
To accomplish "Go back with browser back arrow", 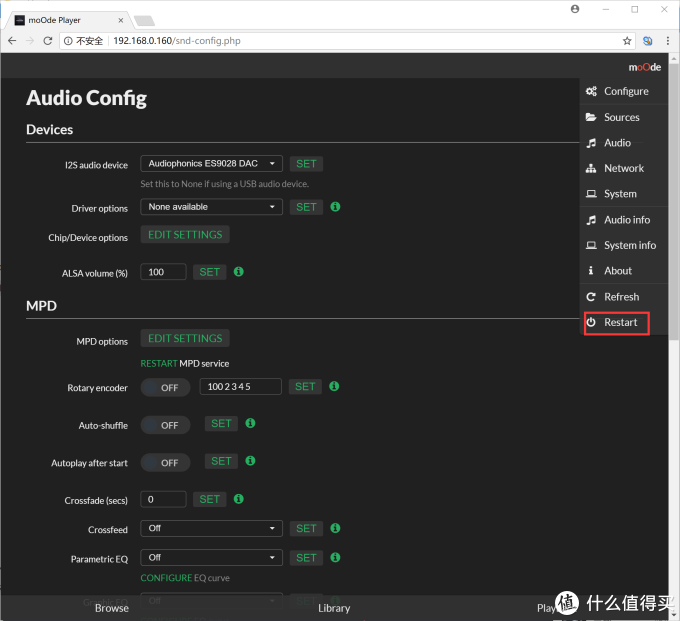I will click(x=12, y=41).
